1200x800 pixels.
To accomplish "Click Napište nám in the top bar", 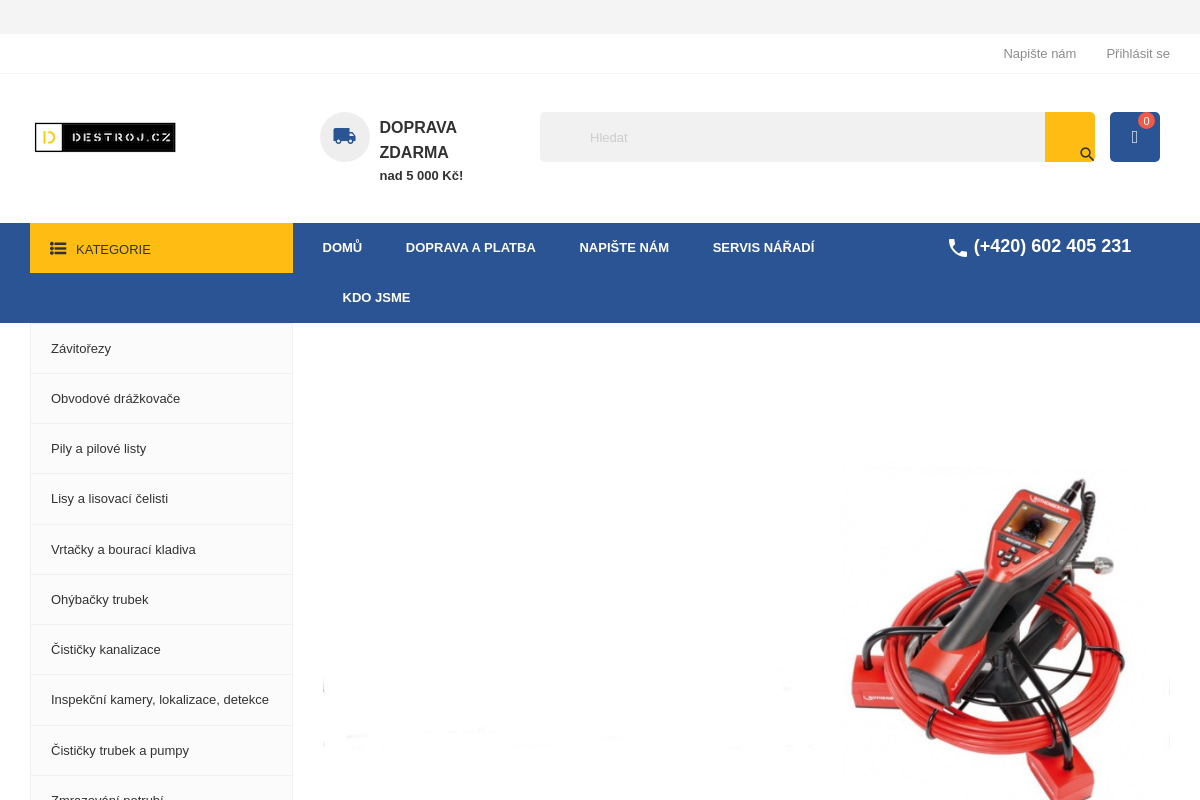I will (1039, 54).
